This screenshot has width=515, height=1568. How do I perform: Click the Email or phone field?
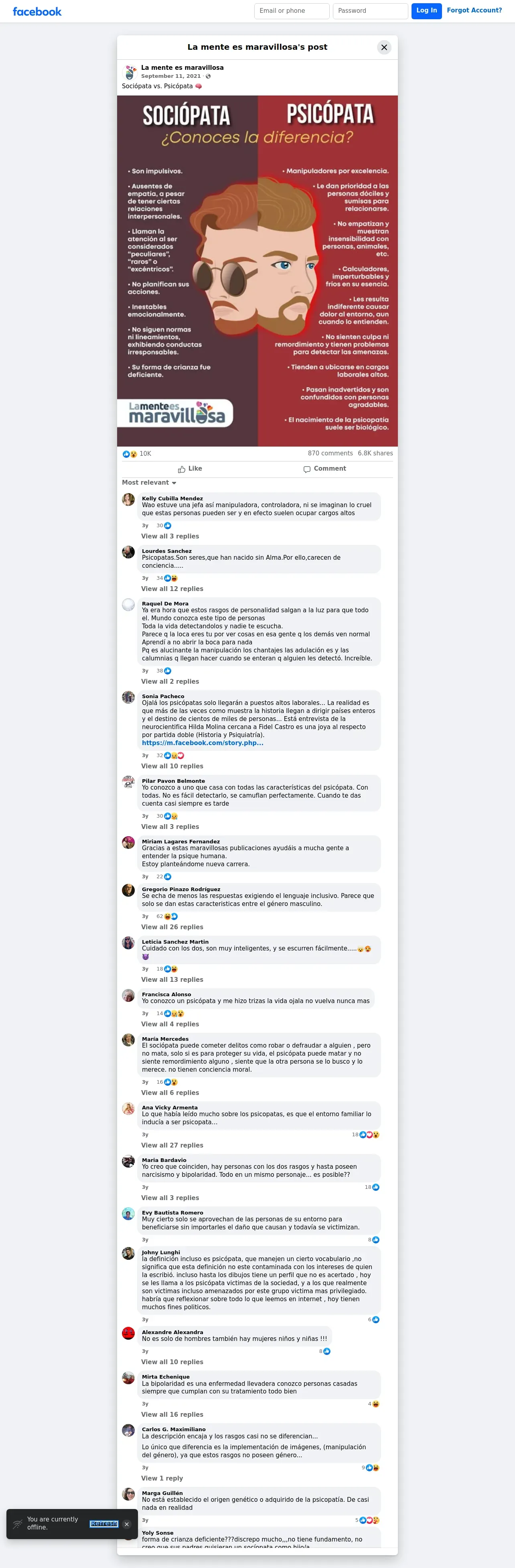(x=292, y=11)
